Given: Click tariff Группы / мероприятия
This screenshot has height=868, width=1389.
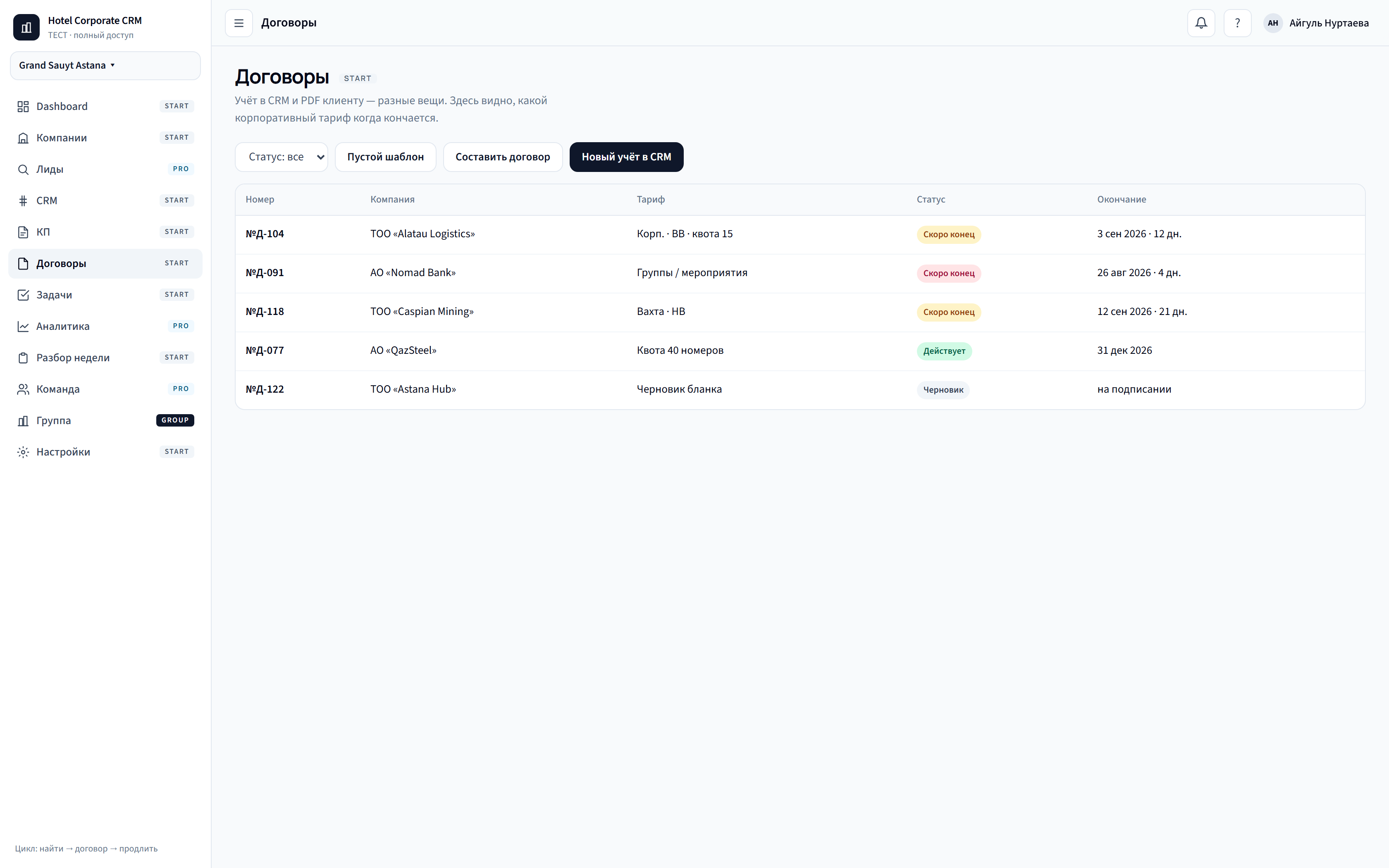Looking at the screenshot, I should [x=692, y=273].
